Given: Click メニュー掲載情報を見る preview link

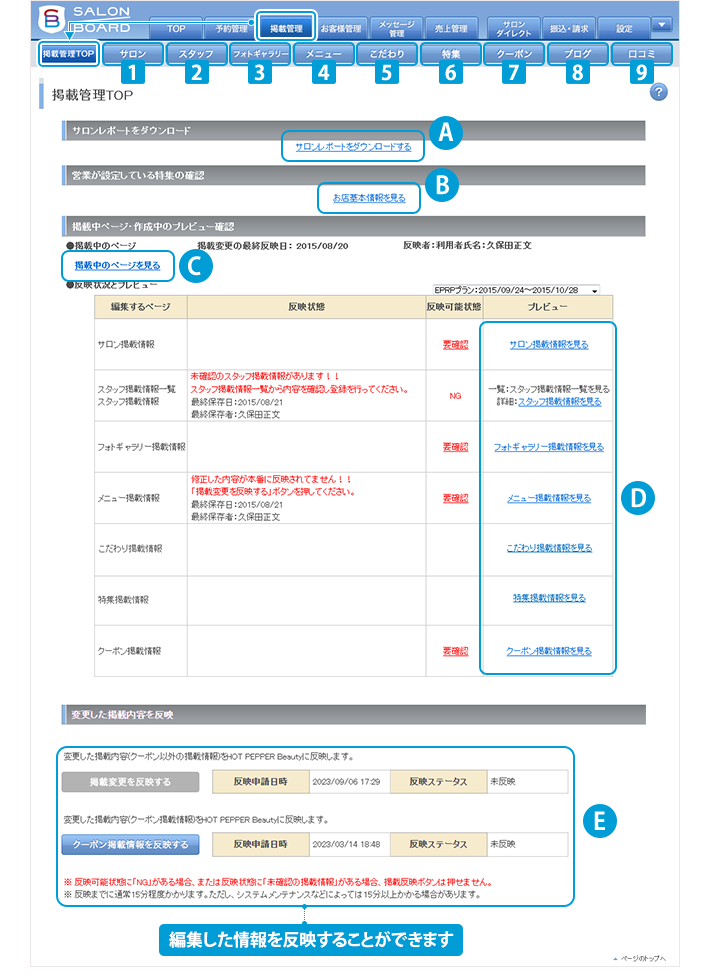Looking at the screenshot, I should [548, 497].
